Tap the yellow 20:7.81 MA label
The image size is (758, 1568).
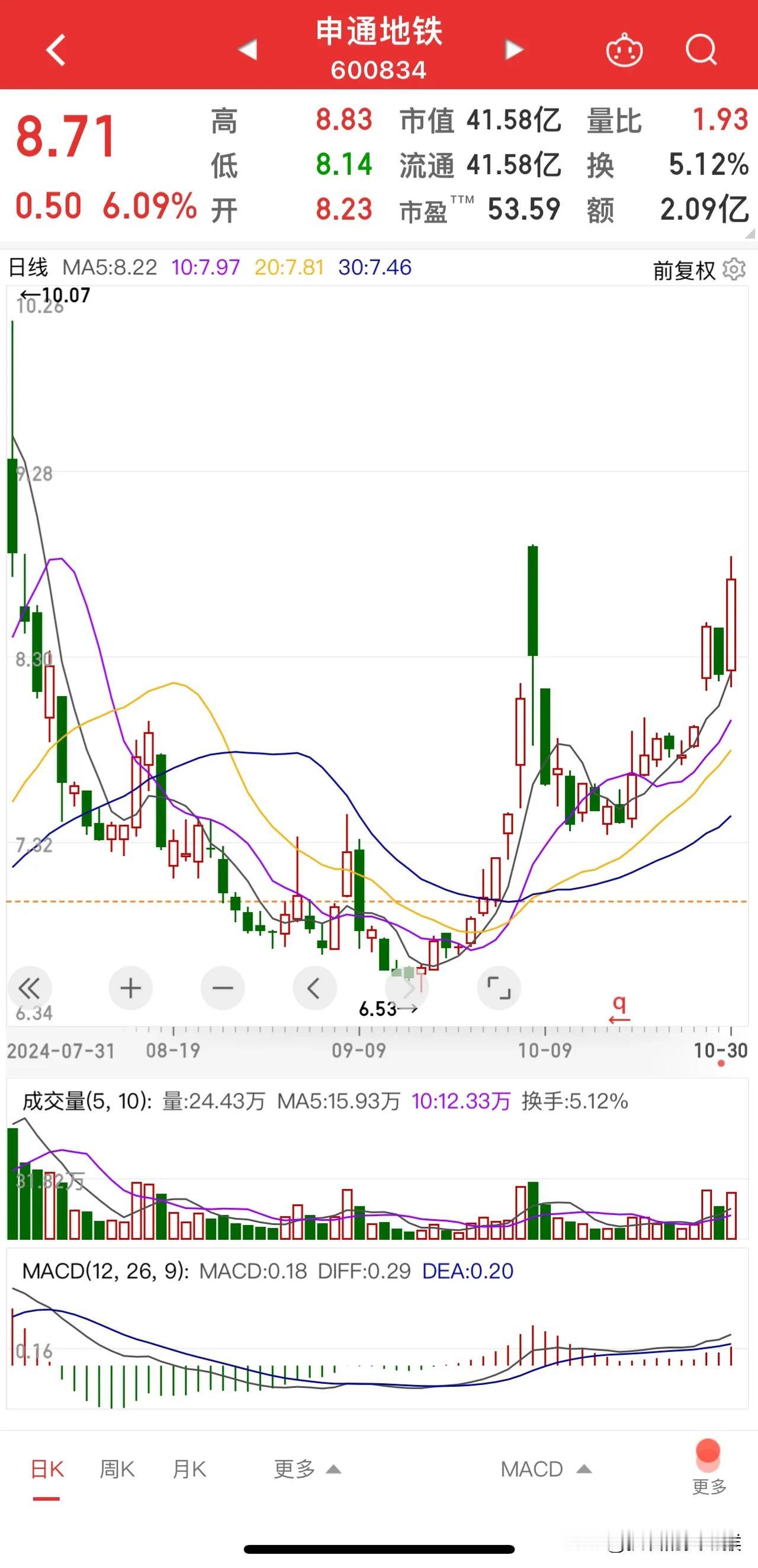click(289, 267)
